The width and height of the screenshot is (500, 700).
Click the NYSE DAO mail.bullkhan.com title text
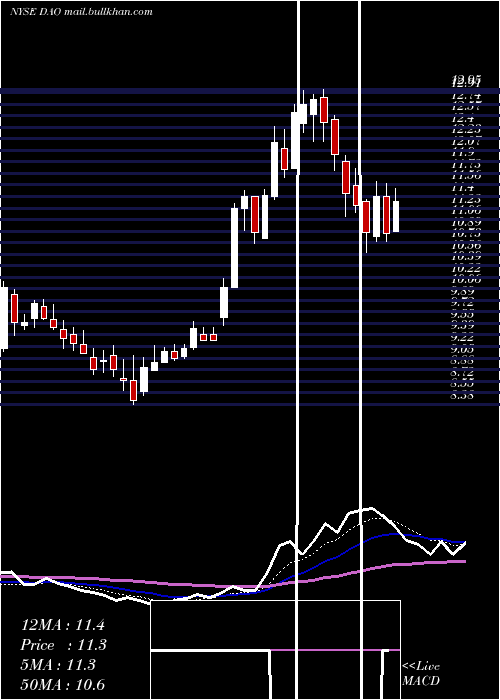[81, 12]
